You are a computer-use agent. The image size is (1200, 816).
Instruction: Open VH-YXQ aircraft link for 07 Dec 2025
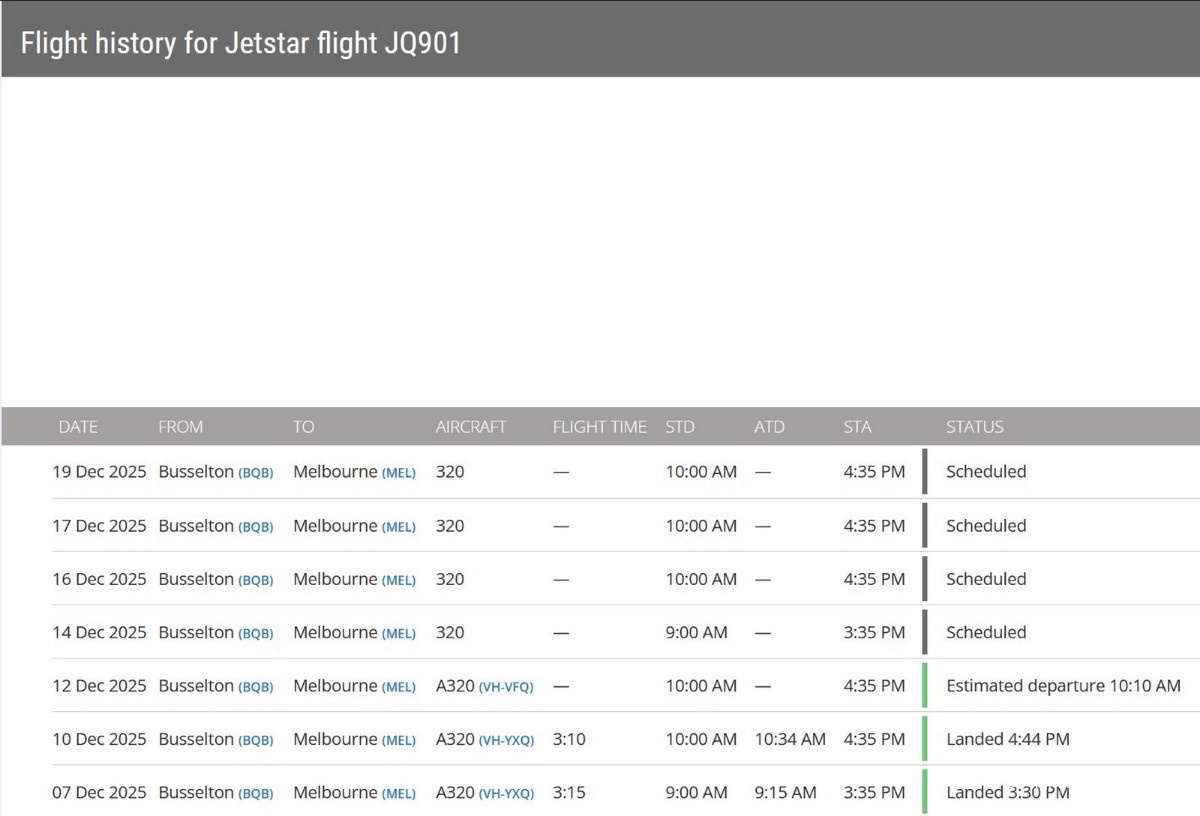click(506, 793)
